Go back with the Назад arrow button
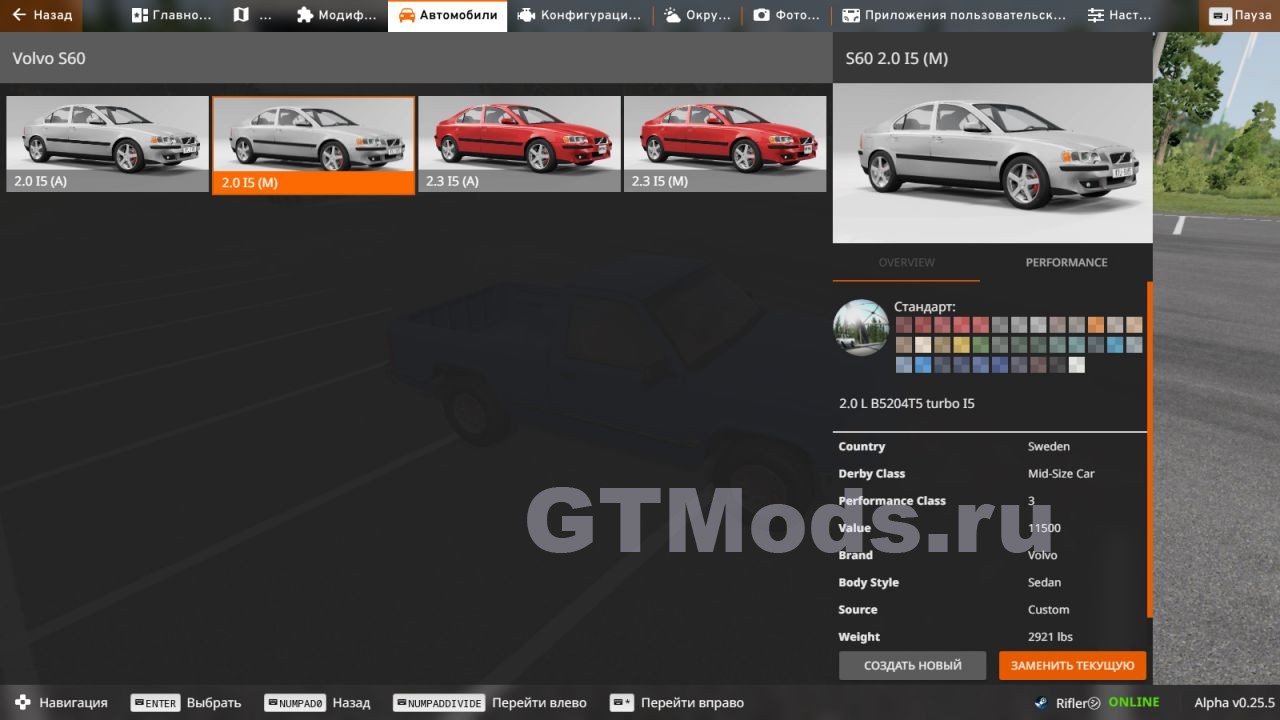 (x=41, y=15)
